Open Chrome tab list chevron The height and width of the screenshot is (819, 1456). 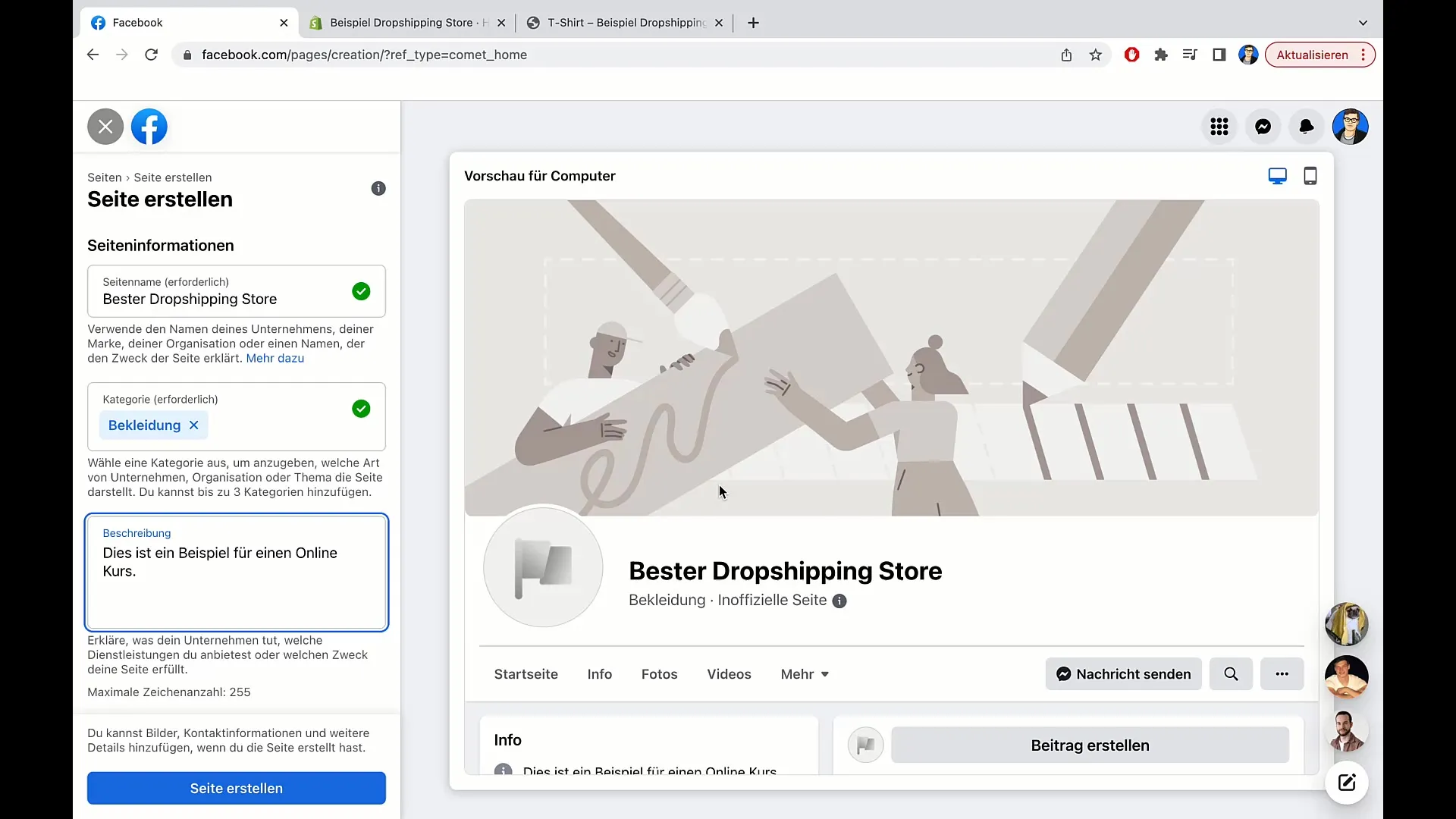[1363, 23]
